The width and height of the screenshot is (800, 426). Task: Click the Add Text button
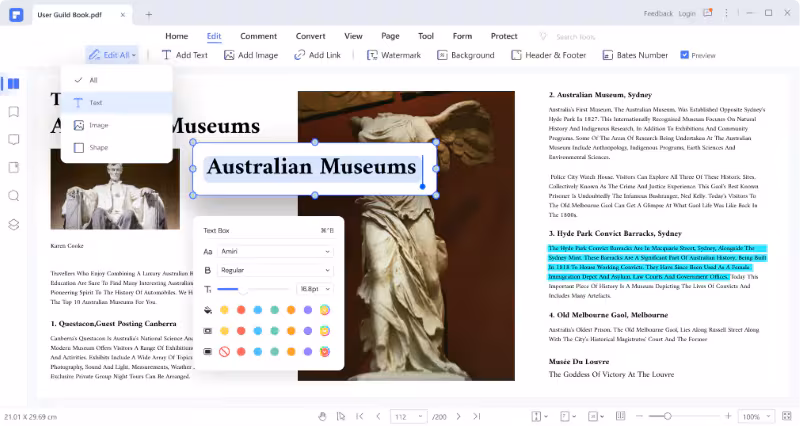point(185,55)
